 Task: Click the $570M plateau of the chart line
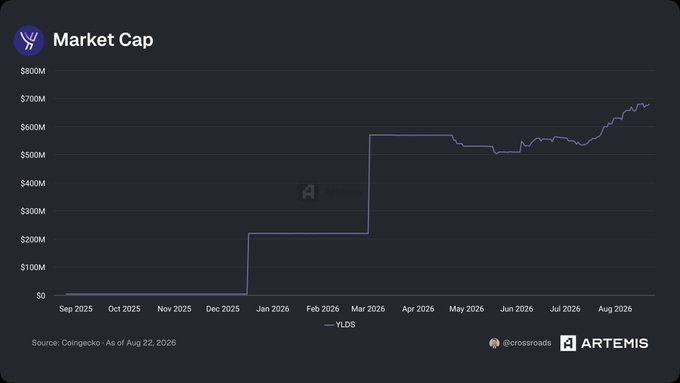click(x=411, y=135)
